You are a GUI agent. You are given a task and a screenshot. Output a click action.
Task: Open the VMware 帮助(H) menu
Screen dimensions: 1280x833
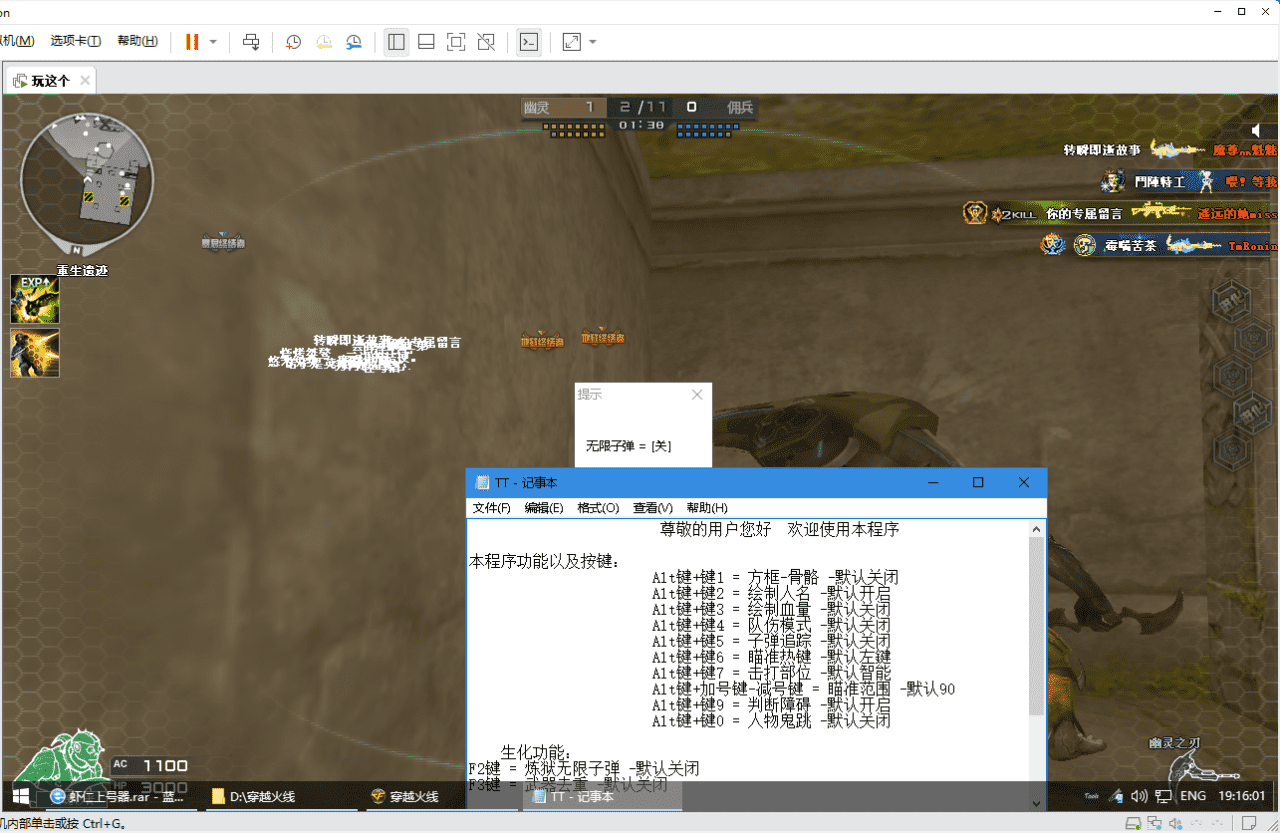coord(137,41)
